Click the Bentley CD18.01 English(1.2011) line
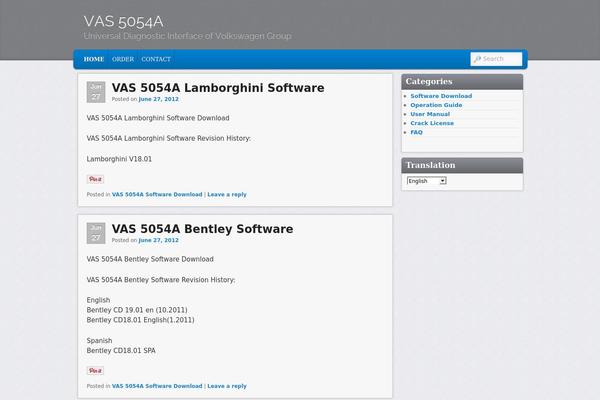Screen dimensions: 600x400 click(x=140, y=320)
